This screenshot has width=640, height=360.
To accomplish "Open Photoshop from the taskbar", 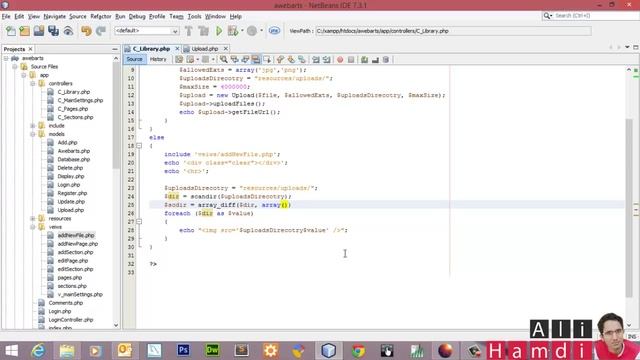I will click(183, 350).
